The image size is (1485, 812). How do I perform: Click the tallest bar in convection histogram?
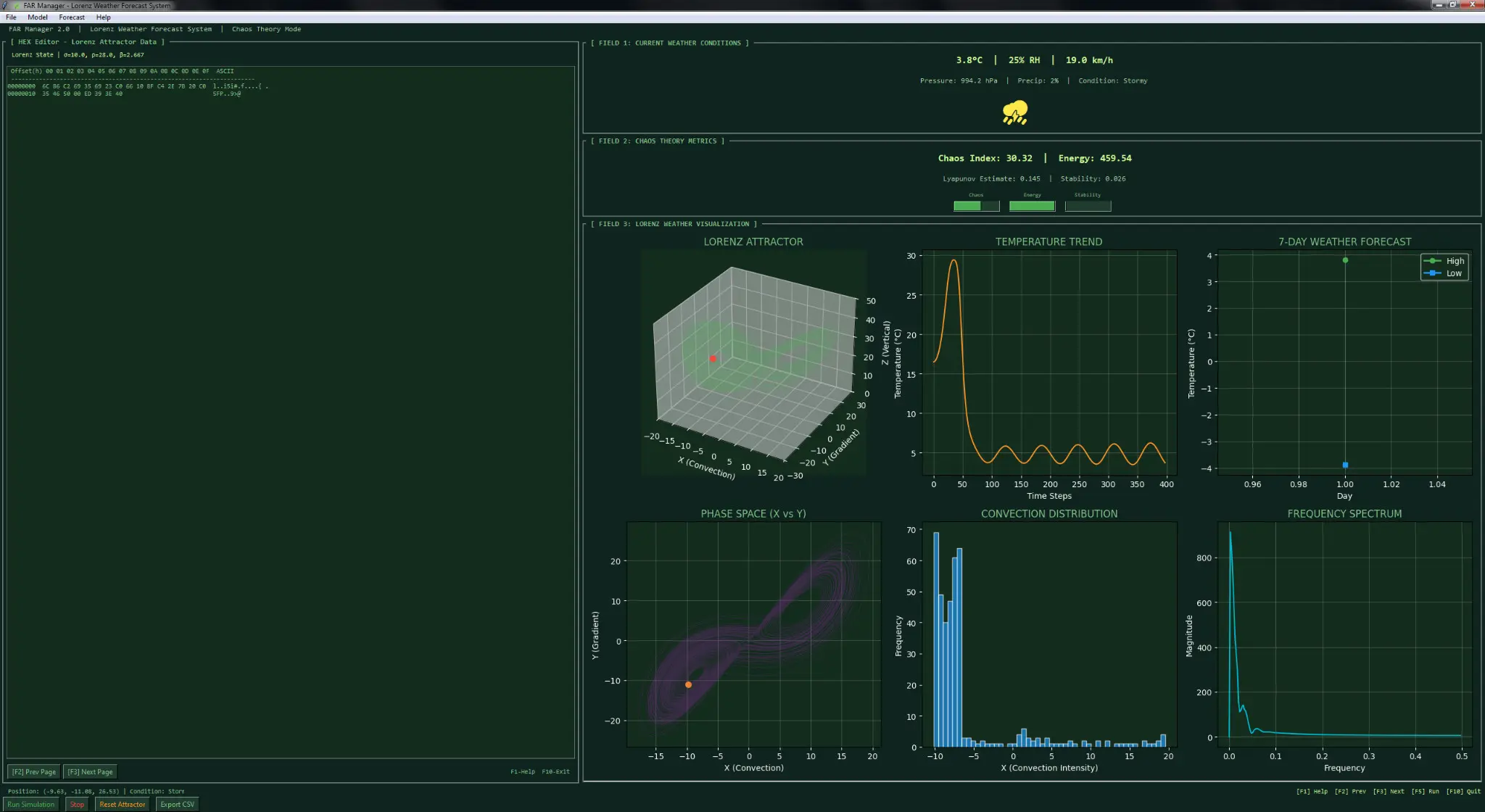tap(936, 639)
